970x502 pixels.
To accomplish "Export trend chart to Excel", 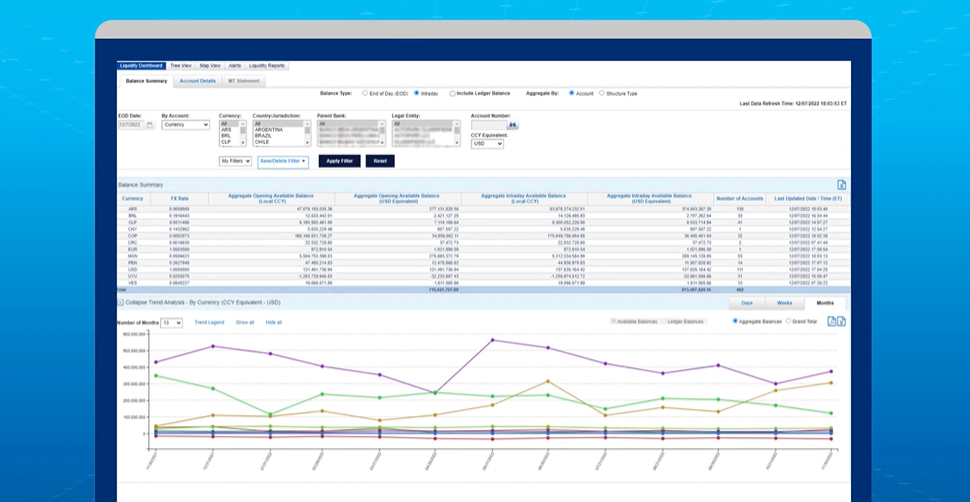I will pos(842,321).
